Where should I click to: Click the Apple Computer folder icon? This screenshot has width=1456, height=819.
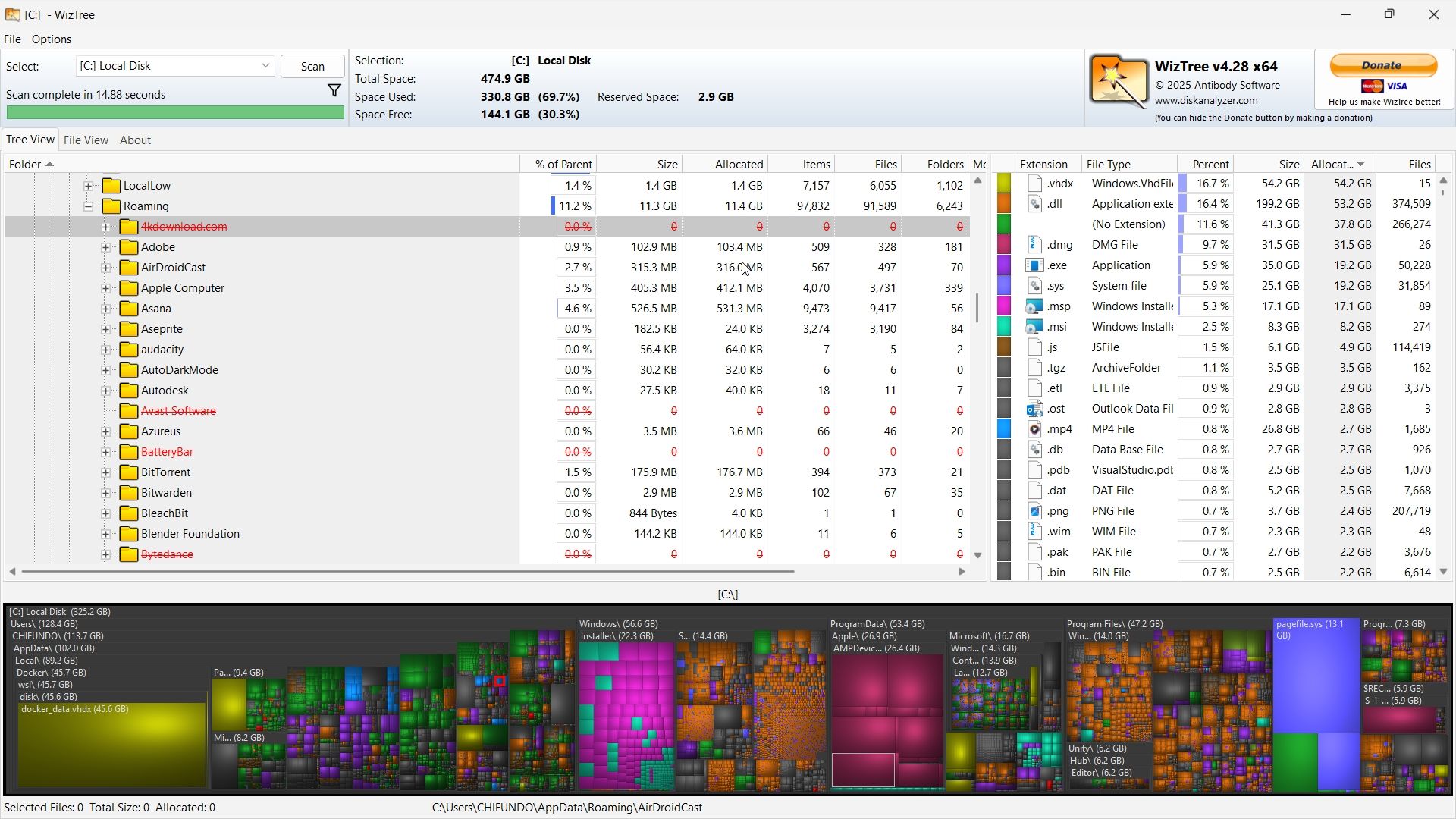(x=129, y=288)
